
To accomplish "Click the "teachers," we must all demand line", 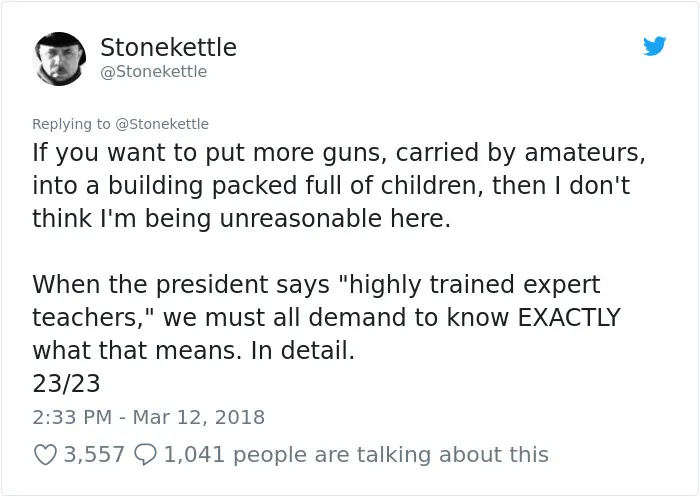I will click(326, 317).
